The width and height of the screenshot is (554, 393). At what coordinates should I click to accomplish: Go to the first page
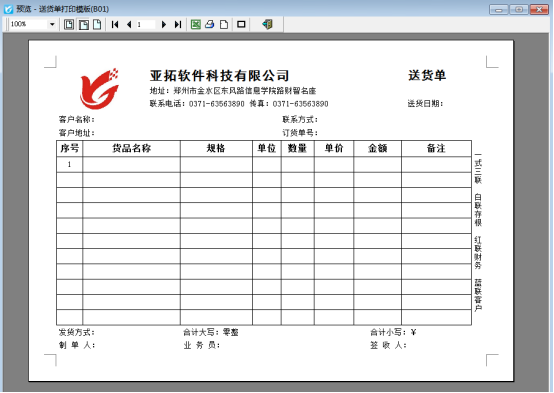[x=115, y=24]
